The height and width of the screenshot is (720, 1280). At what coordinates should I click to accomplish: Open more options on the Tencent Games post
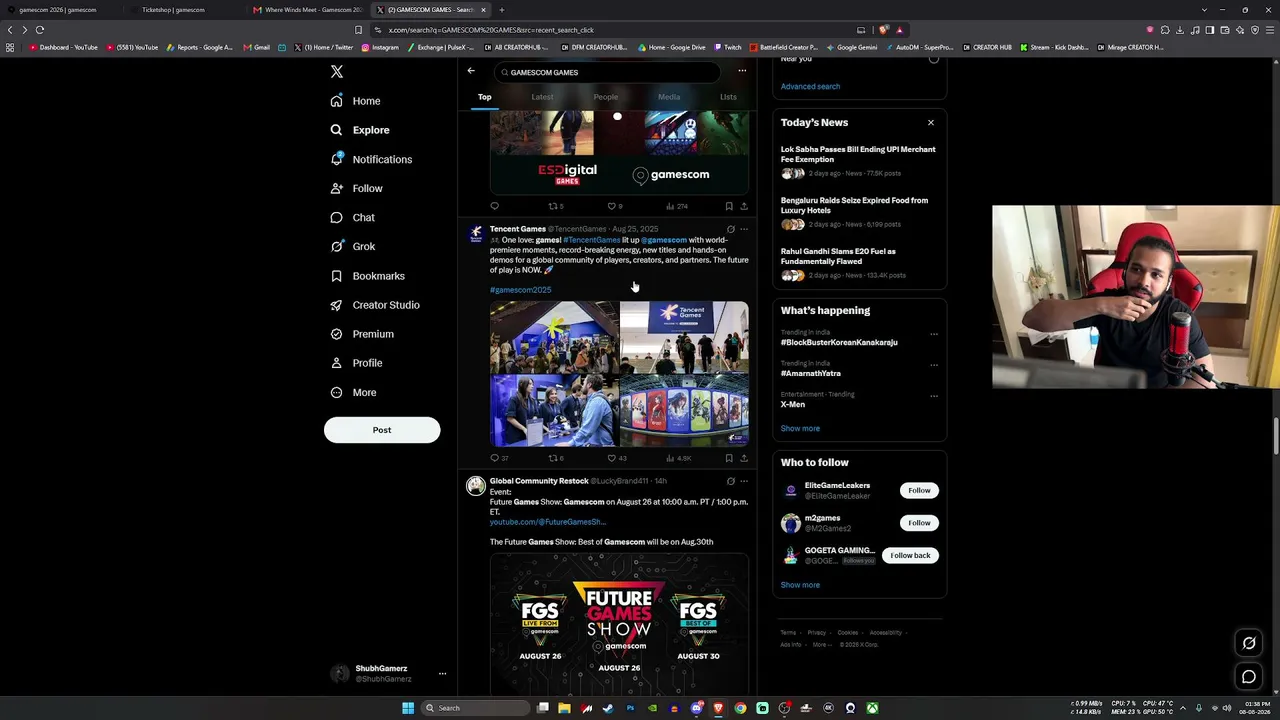click(743, 229)
